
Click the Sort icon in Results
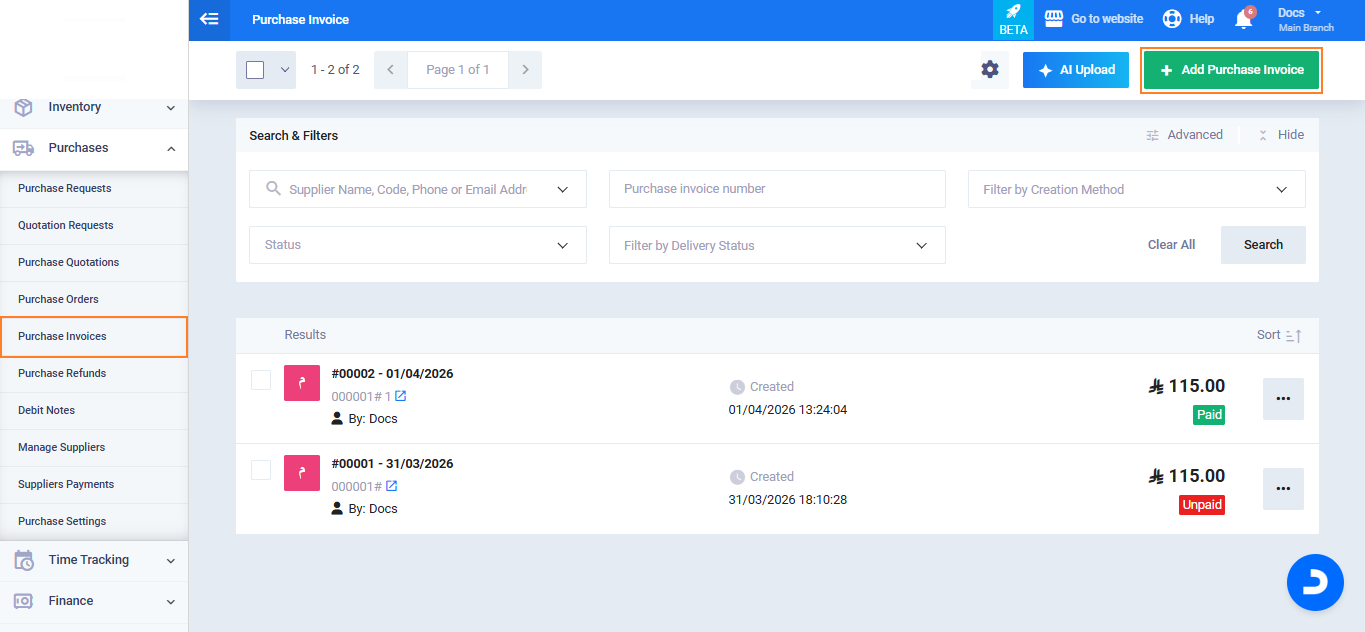coord(1293,336)
